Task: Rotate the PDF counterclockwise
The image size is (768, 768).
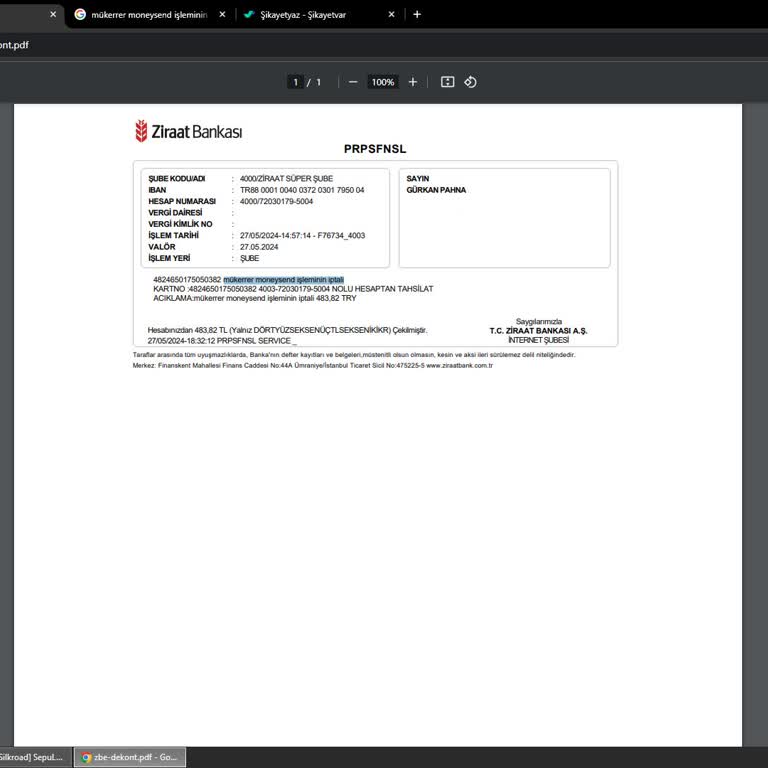Action: [x=470, y=82]
